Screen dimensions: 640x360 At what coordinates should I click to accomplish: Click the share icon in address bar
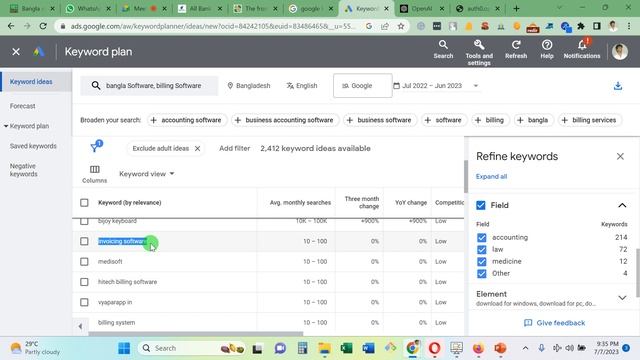click(x=384, y=26)
